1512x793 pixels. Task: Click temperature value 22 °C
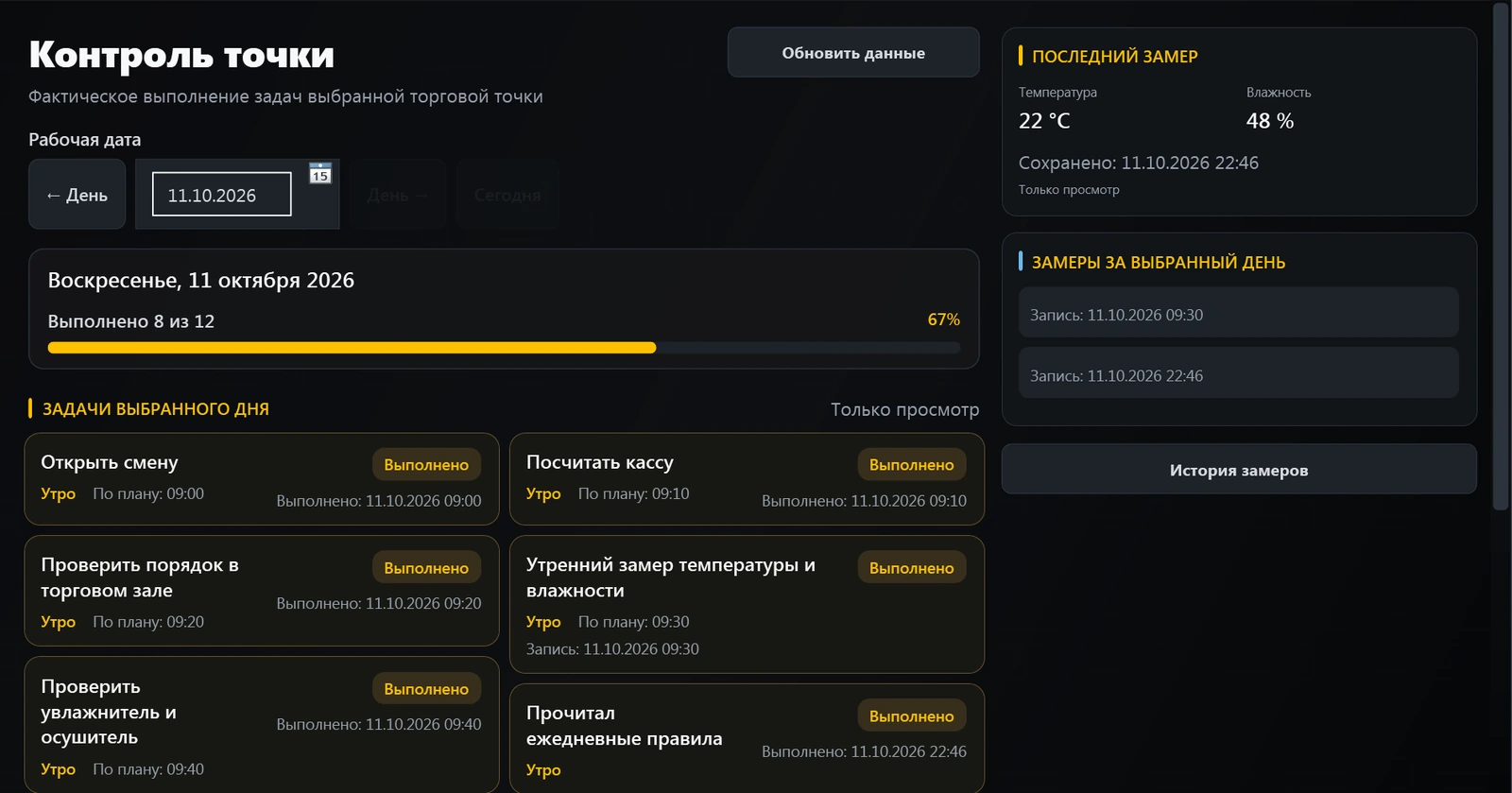coord(1044,121)
